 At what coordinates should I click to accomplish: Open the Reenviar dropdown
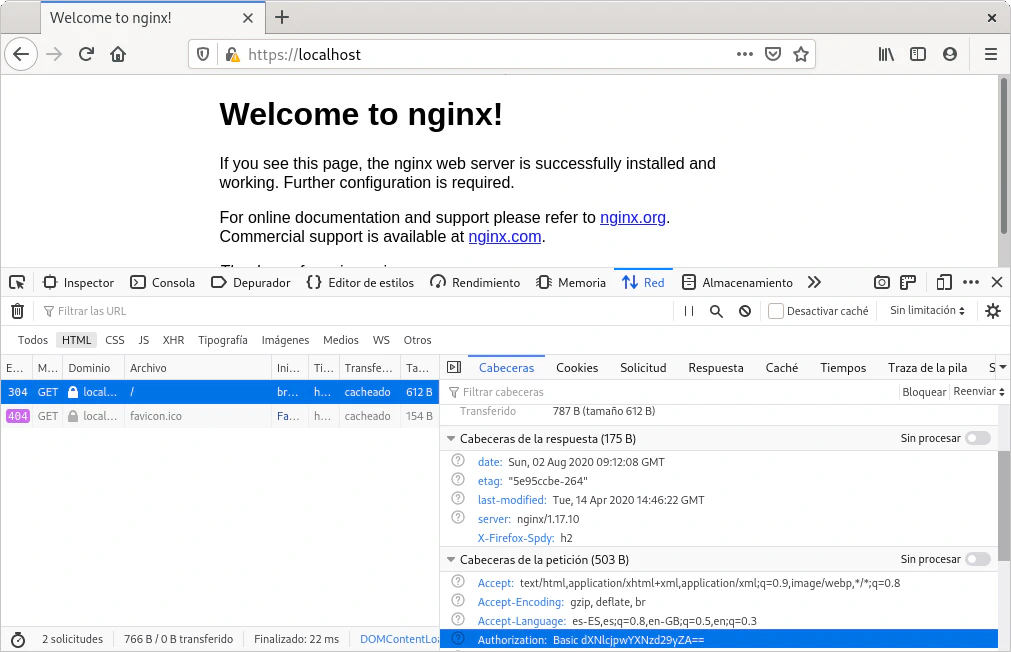tap(978, 392)
